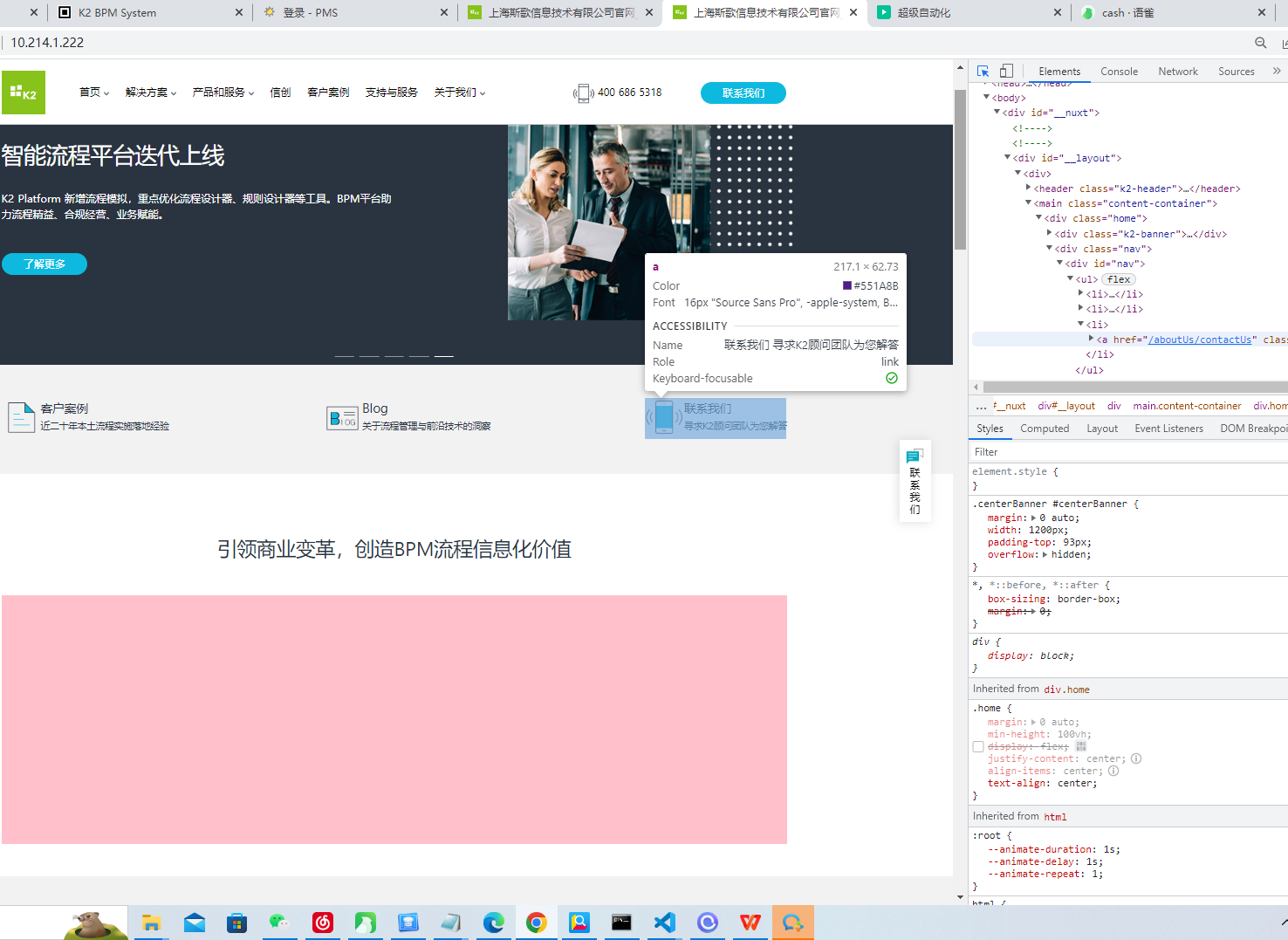
Task: Switch to the Layout tab
Action: tap(1102, 429)
